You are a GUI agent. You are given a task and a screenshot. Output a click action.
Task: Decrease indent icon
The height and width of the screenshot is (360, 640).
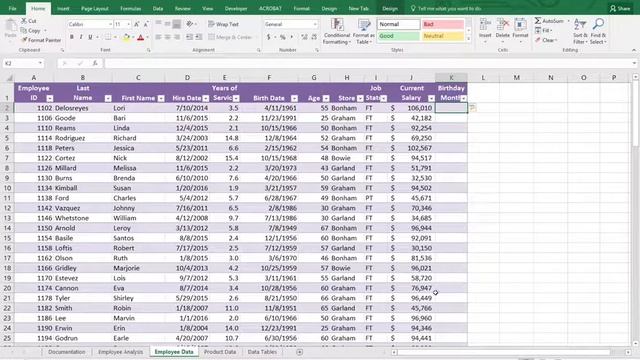(x=189, y=37)
